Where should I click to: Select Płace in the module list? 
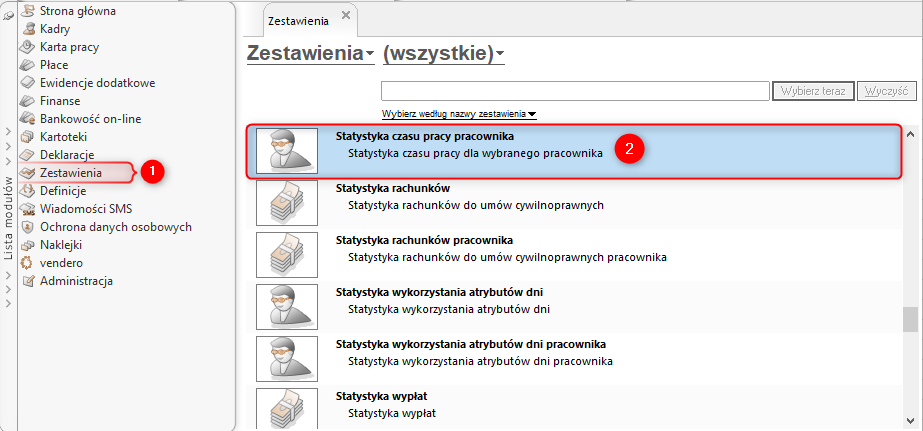[x=54, y=65]
